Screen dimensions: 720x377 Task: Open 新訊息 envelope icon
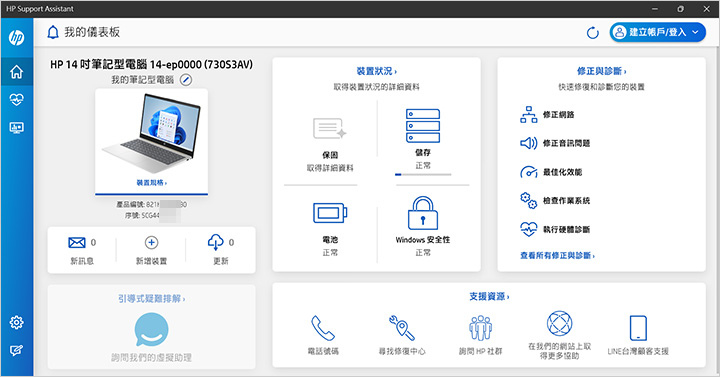pyautogui.click(x=77, y=242)
